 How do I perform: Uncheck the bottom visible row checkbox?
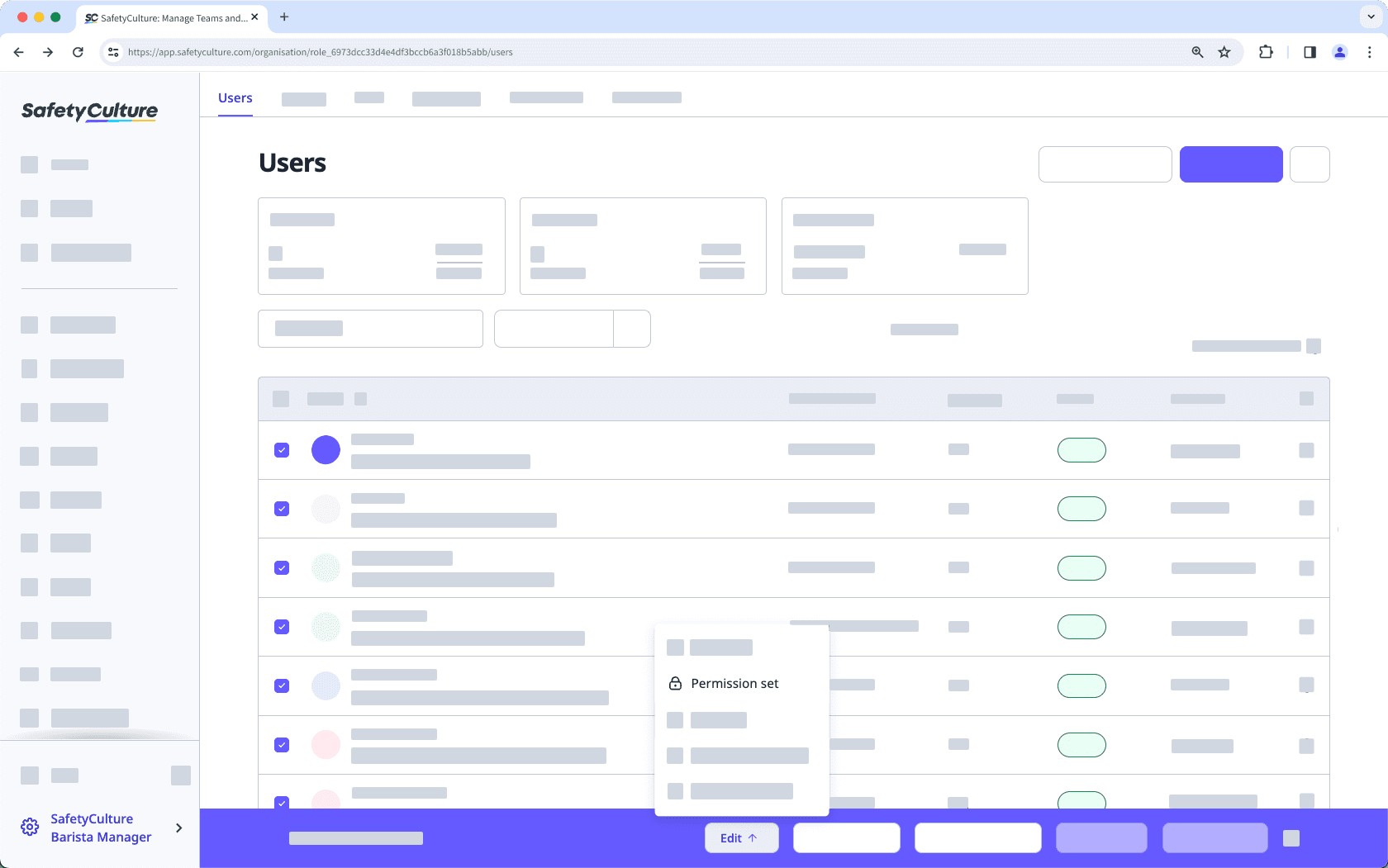tap(282, 803)
